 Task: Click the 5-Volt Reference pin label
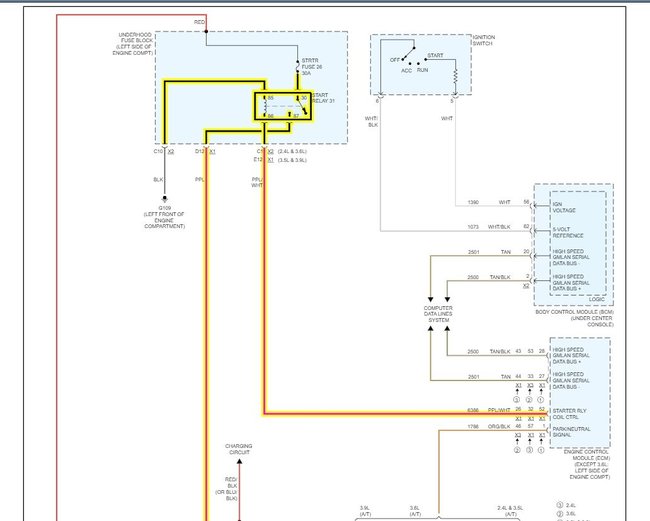coord(568,230)
